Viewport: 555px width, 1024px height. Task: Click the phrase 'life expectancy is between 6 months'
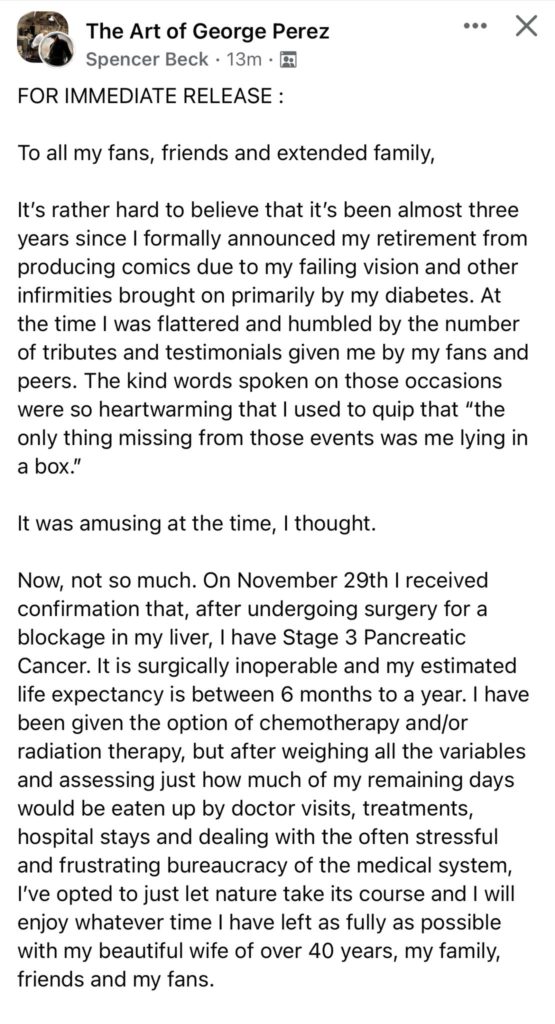(x=207, y=694)
